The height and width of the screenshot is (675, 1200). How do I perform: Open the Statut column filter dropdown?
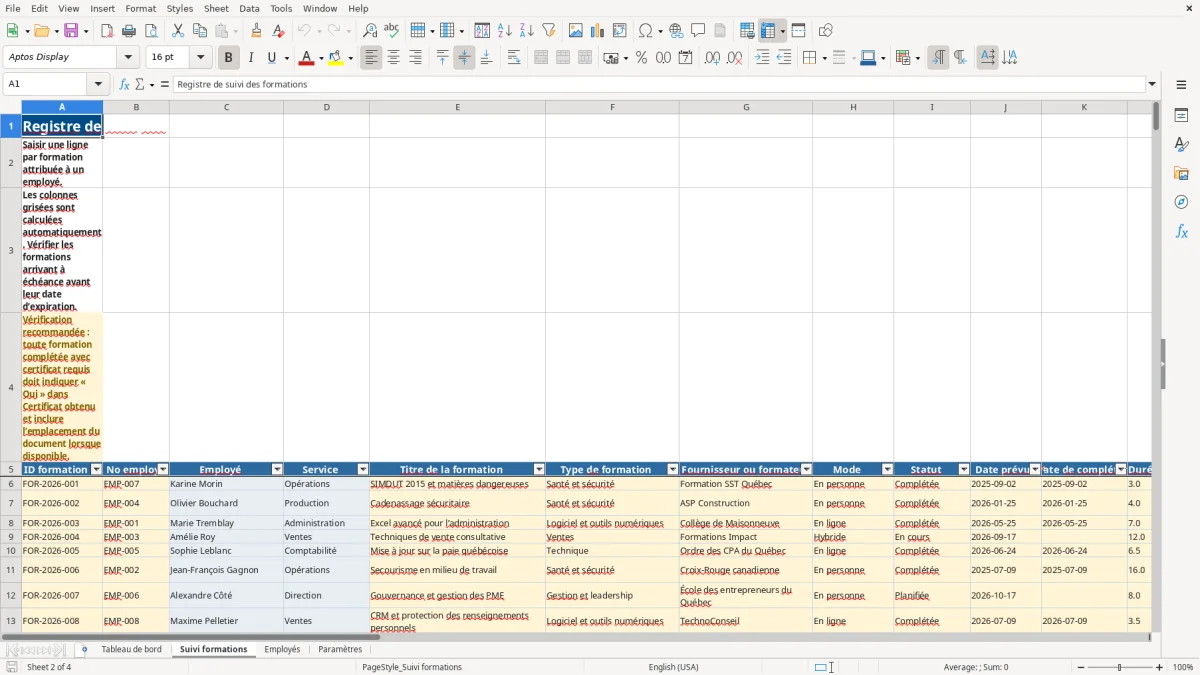point(964,469)
